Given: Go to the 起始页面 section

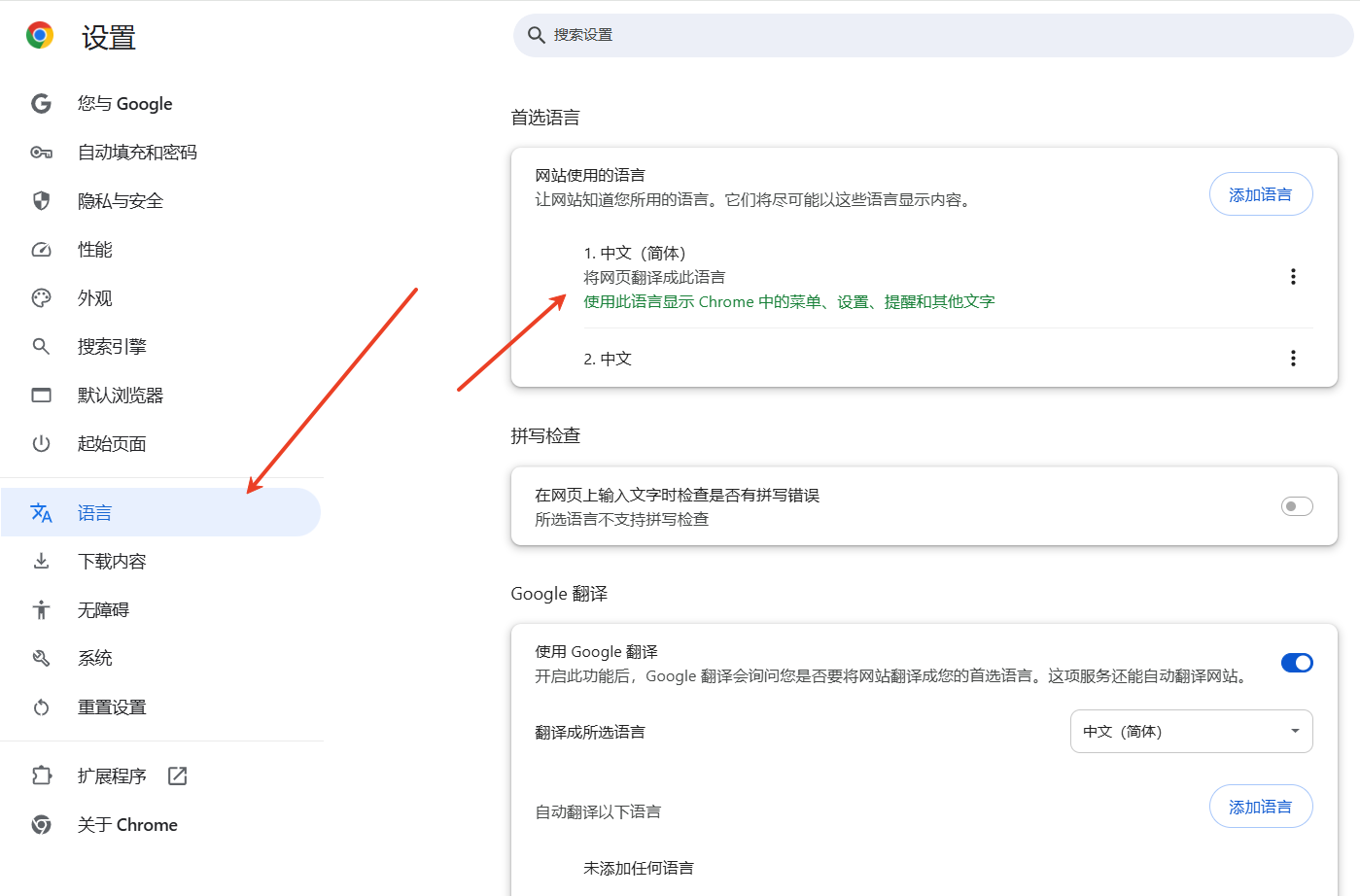Looking at the screenshot, I should click(112, 444).
